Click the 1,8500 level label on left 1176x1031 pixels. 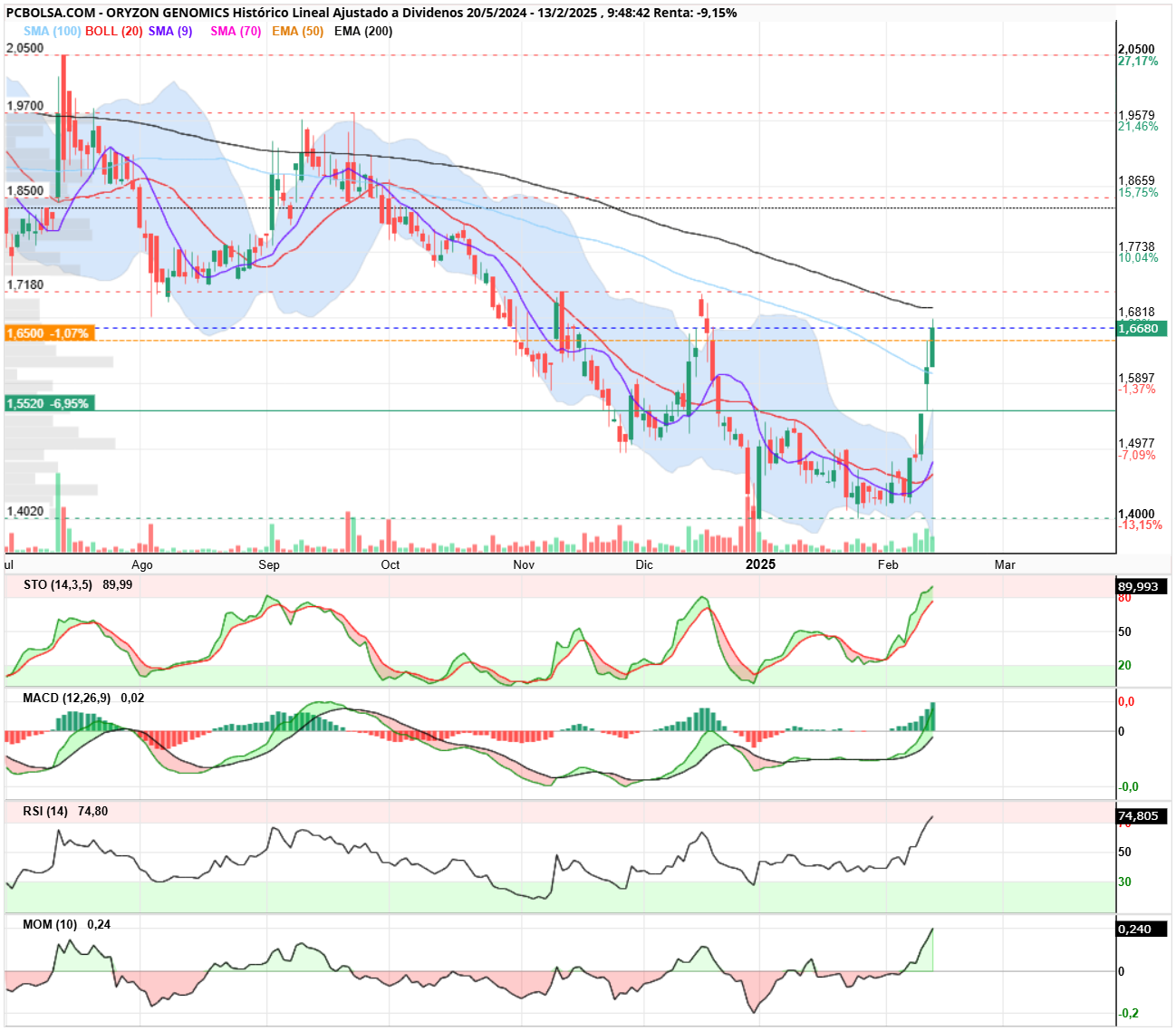pyautogui.click(x=25, y=190)
